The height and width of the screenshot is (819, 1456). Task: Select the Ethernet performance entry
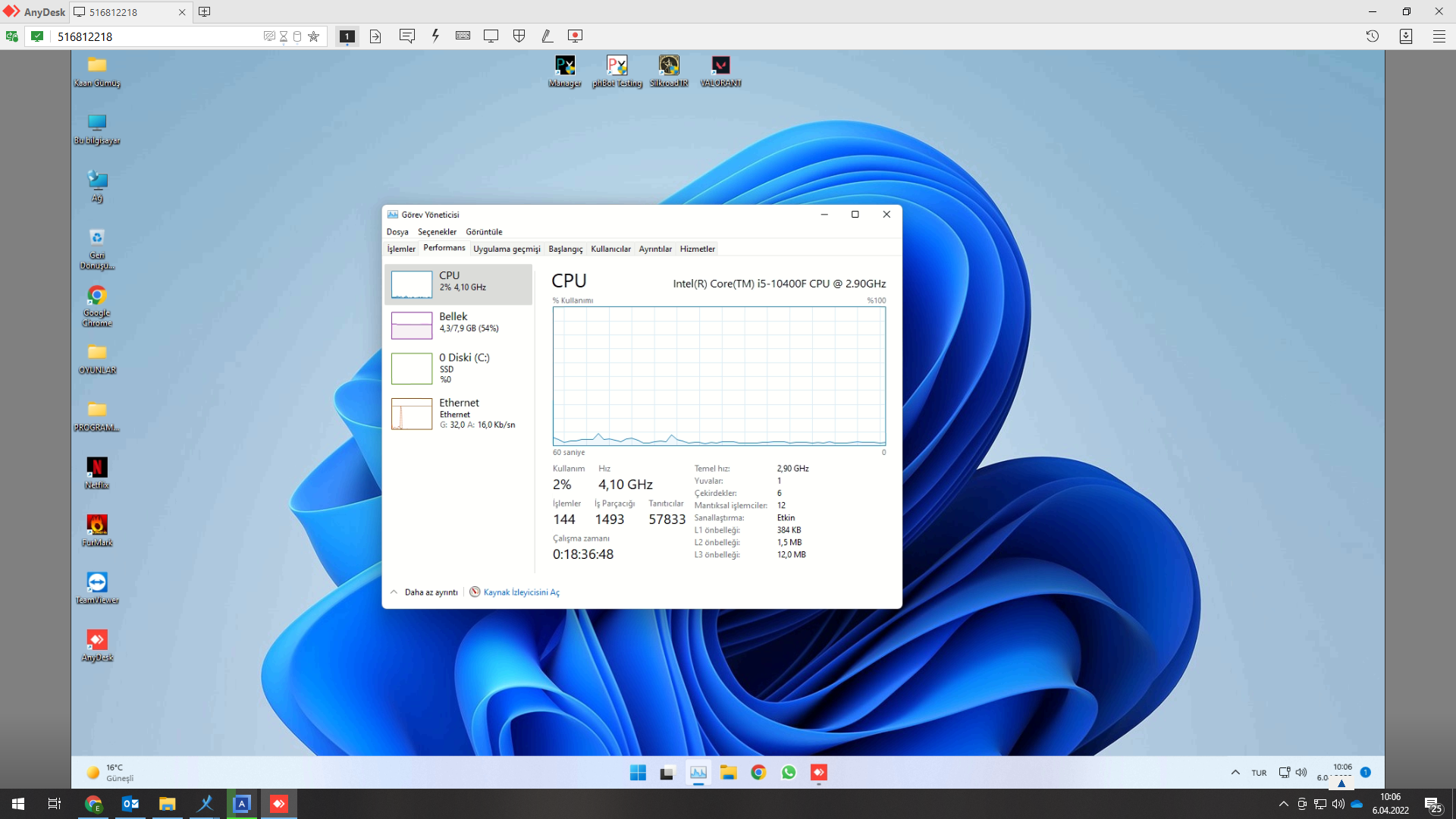pos(458,413)
